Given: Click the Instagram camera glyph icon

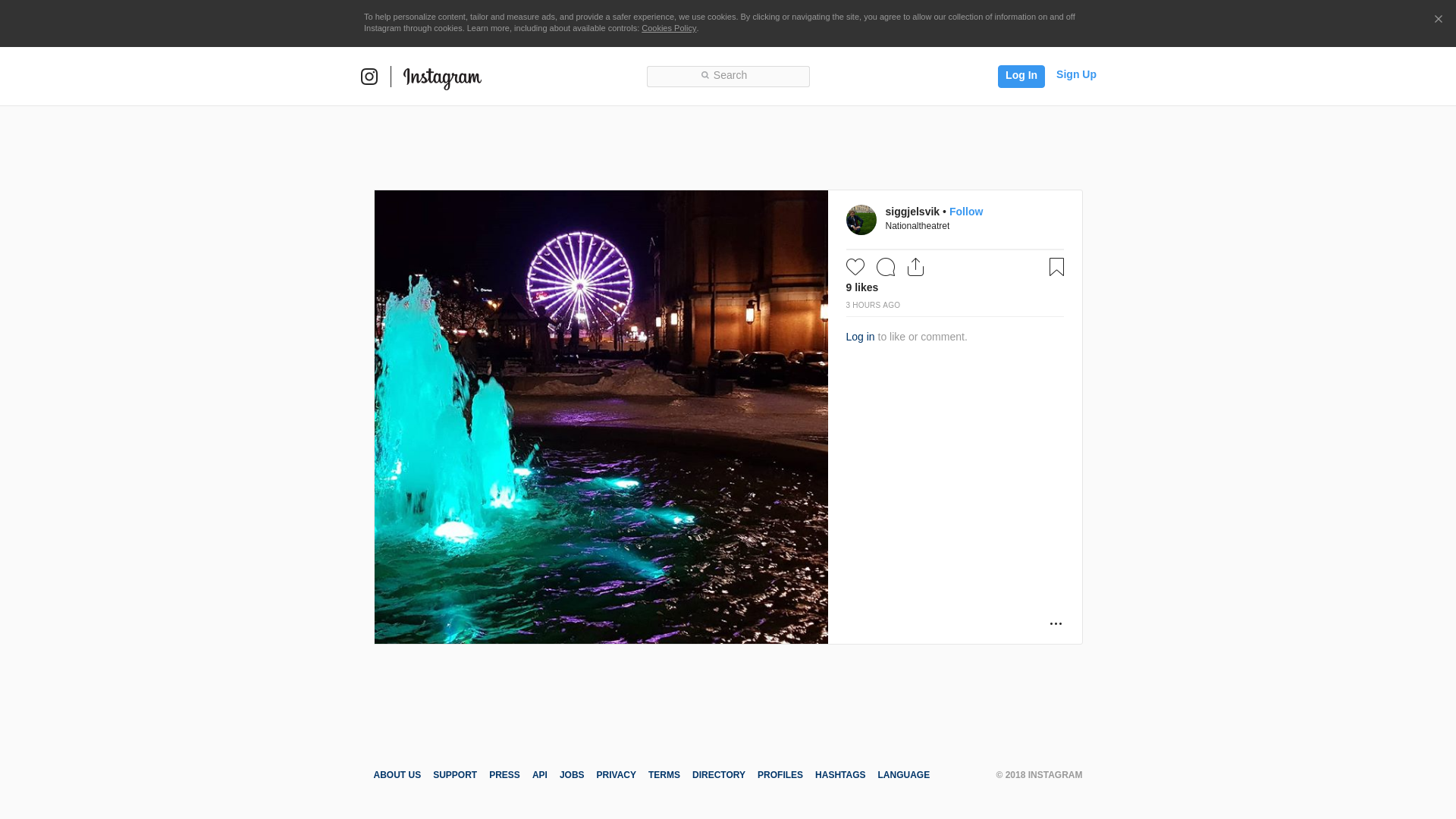Looking at the screenshot, I should [369, 77].
